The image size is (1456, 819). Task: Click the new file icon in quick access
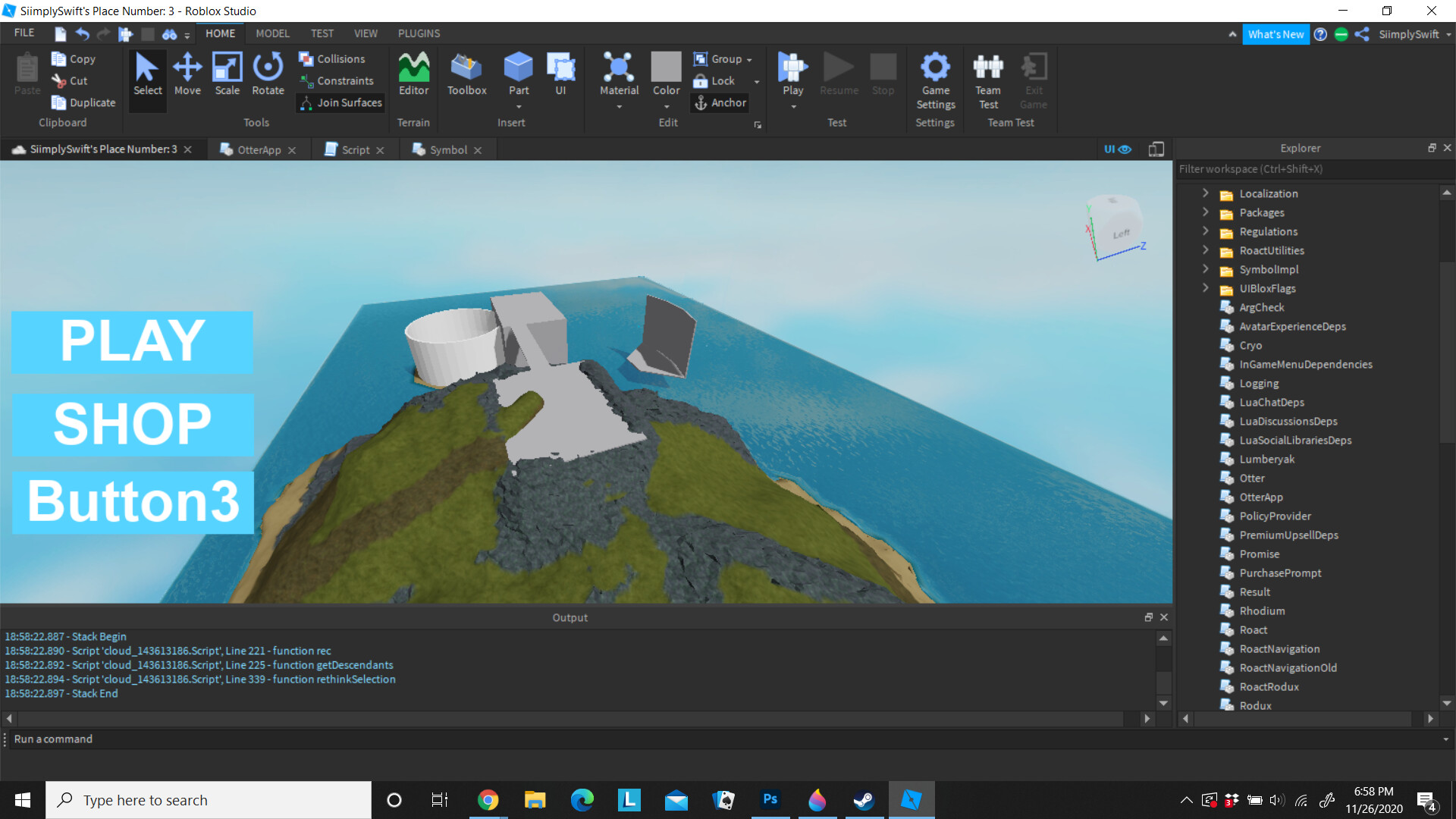pyautogui.click(x=60, y=33)
